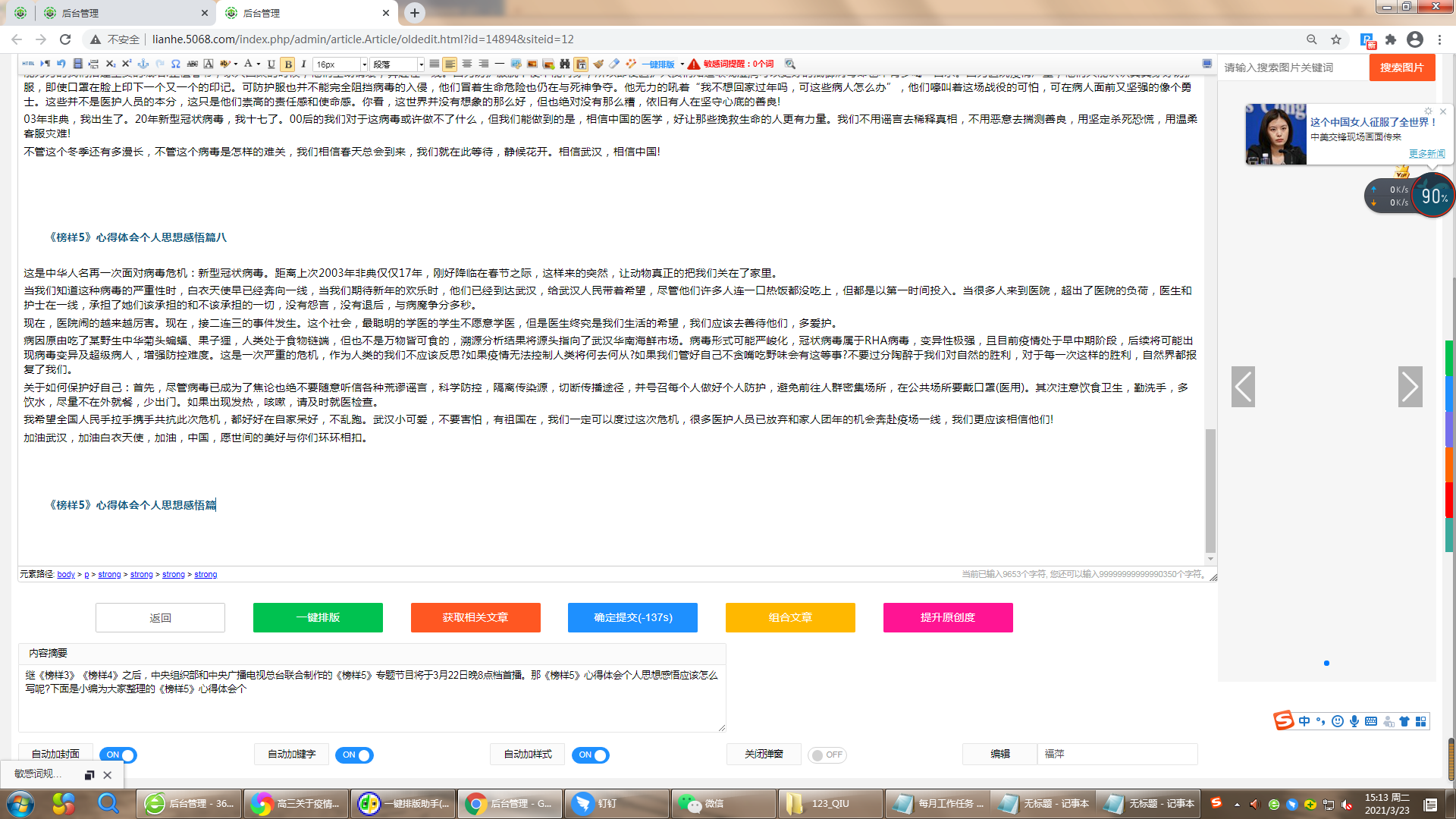This screenshot has width=1456, height=819.
Task: Toggle 自动加键字 switch
Action: click(x=354, y=755)
